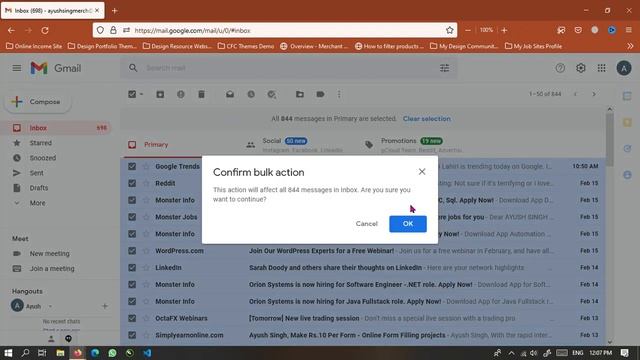Go to older messages page arrow

point(594,94)
